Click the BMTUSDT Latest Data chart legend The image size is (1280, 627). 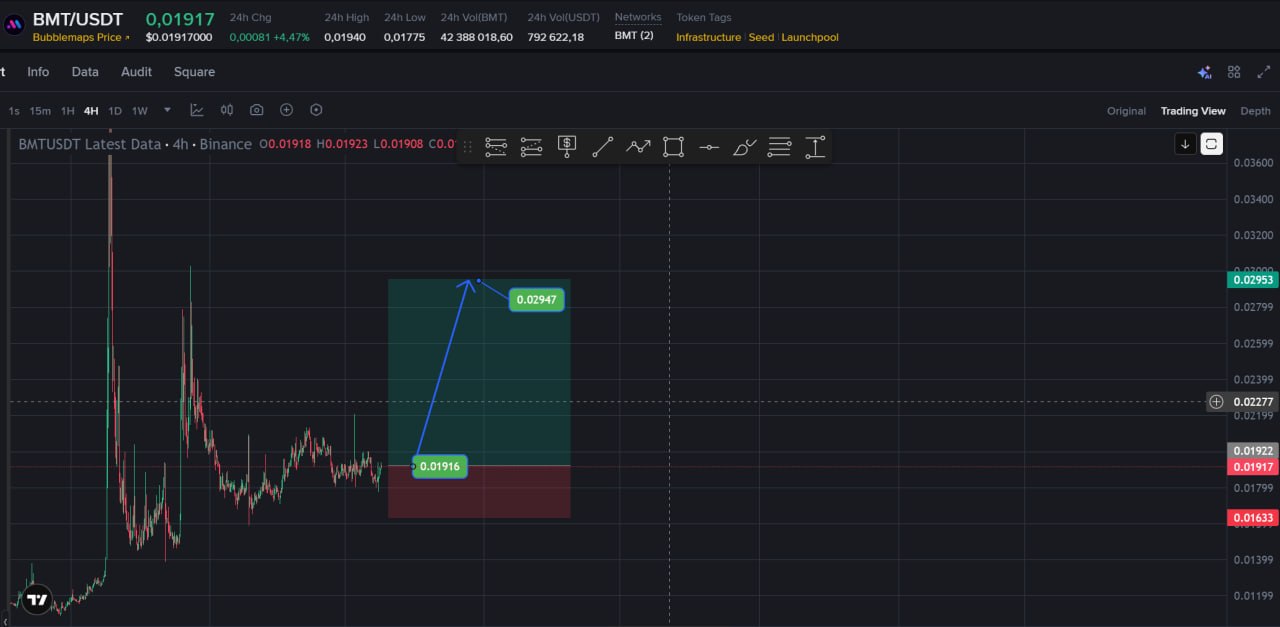coord(135,144)
